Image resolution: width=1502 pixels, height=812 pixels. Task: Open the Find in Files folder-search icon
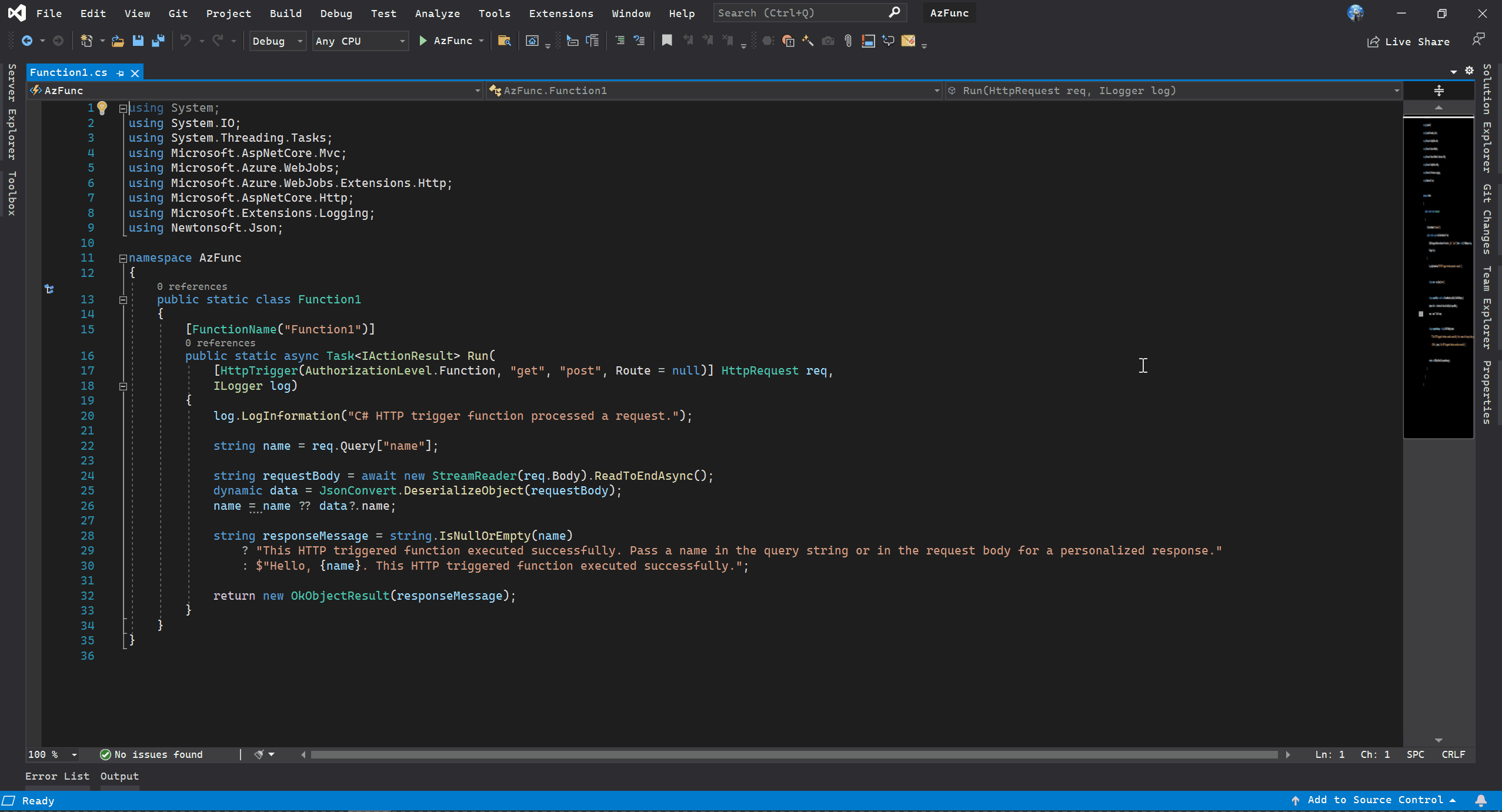[504, 41]
